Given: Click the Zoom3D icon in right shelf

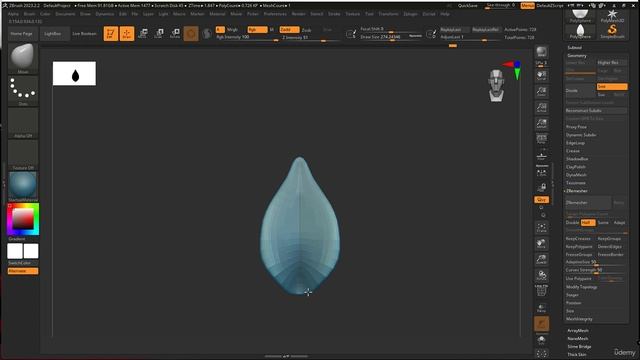Looking at the screenshot, I should (x=542, y=260).
